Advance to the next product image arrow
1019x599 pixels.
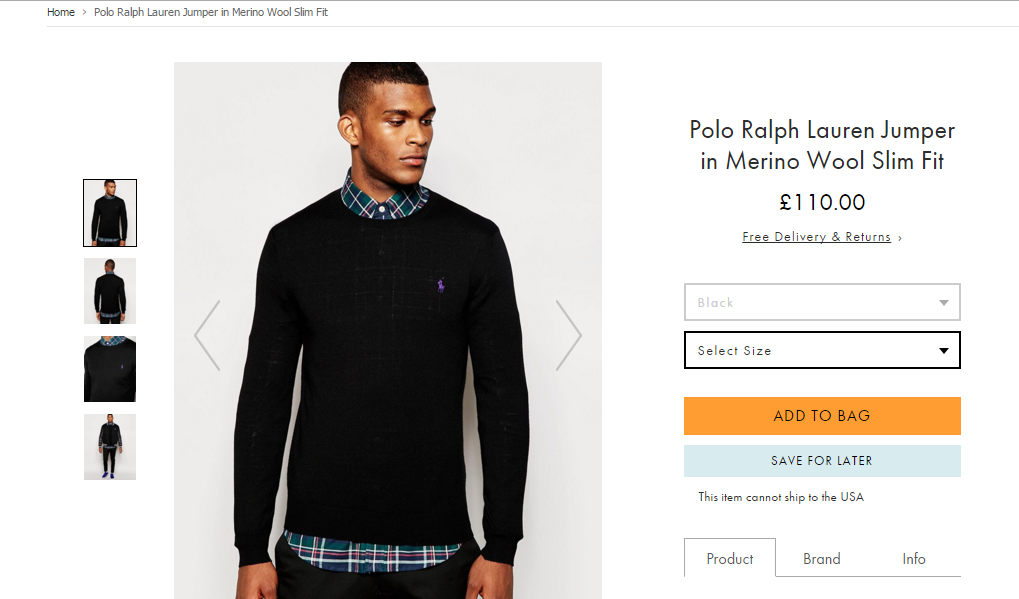pyautogui.click(x=568, y=335)
